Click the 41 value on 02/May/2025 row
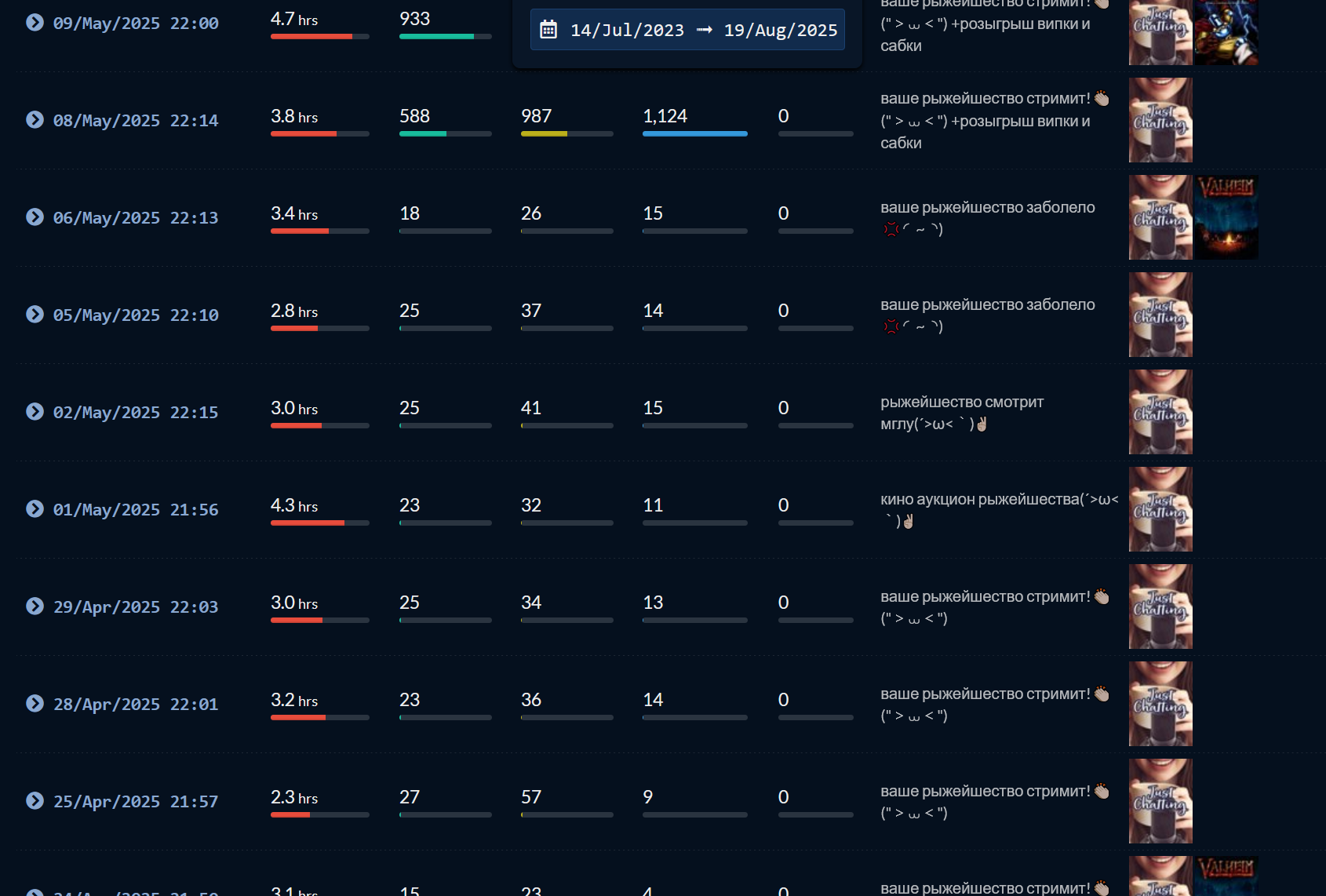 [531, 408]
